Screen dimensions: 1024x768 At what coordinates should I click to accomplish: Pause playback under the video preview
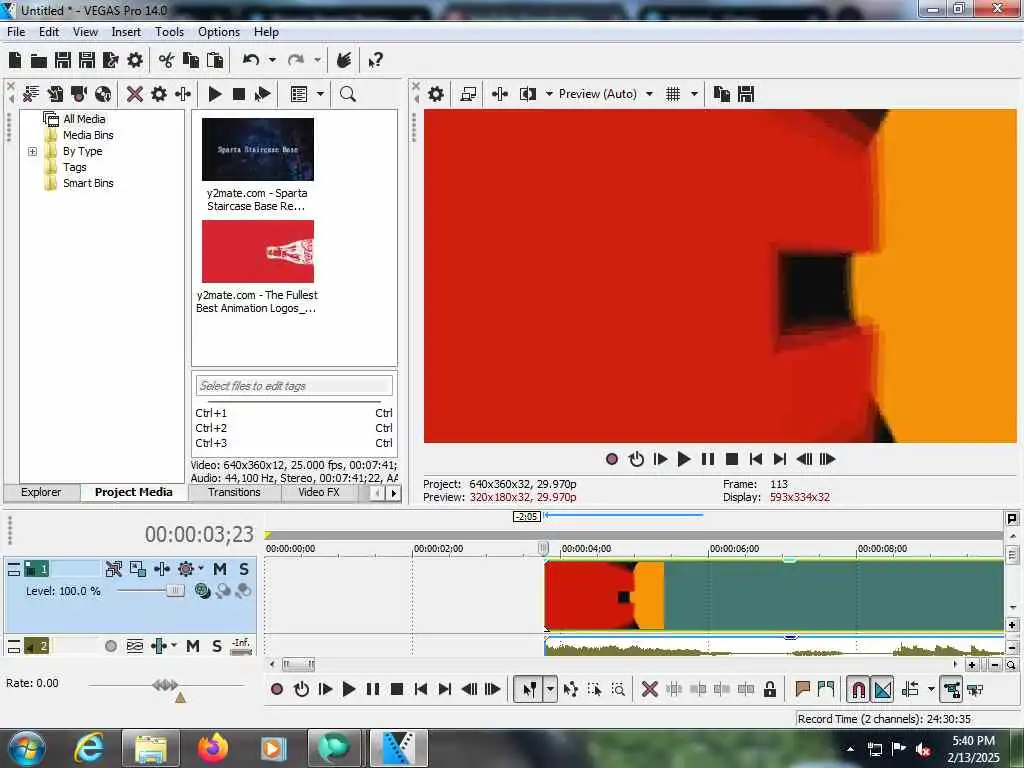708,459
